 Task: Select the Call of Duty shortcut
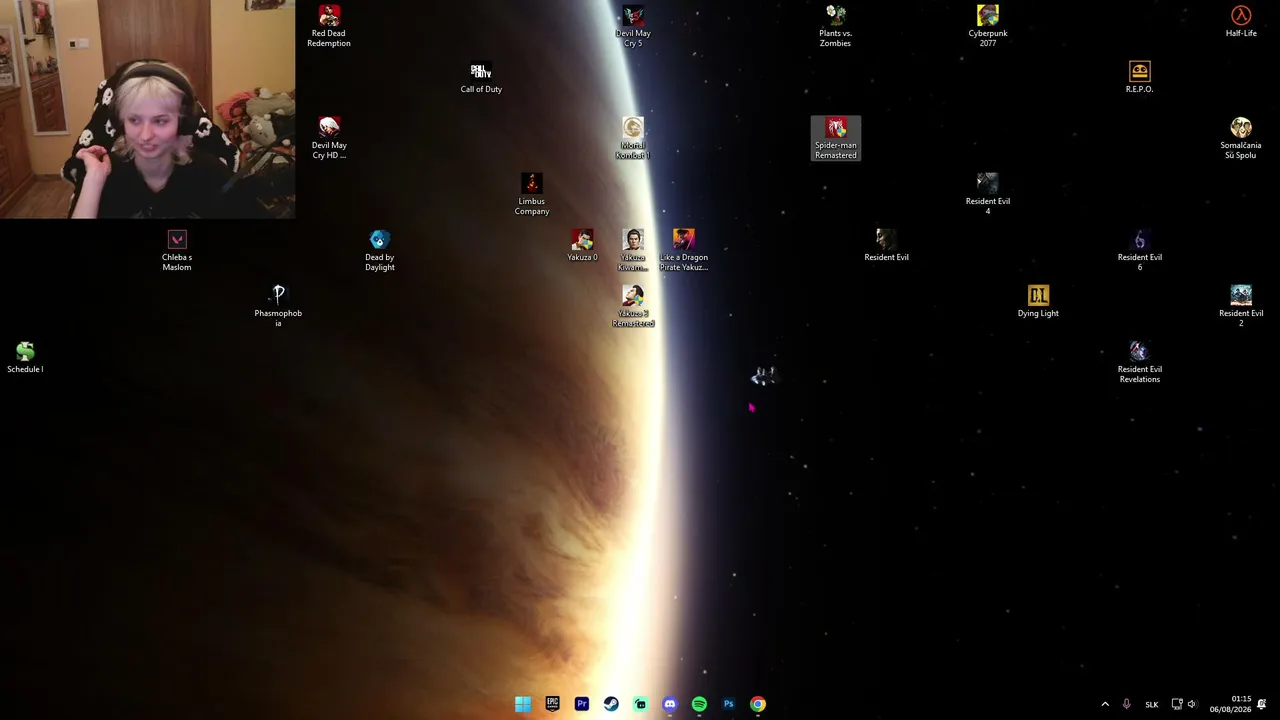coord(481,77)
